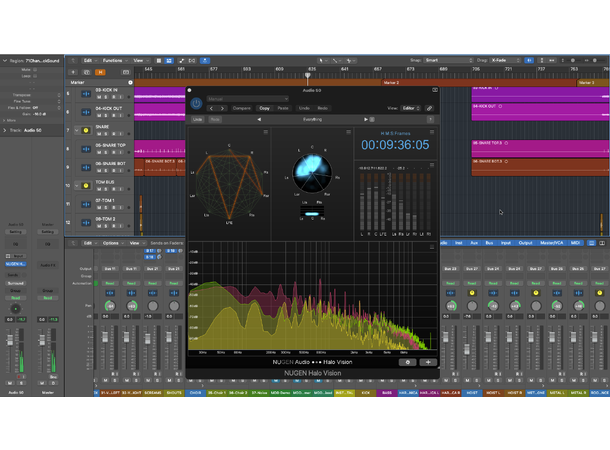This screenshot has width=610, height=450.
Task: Open plugin View Editor dropdown
Action: pos(411,109)
